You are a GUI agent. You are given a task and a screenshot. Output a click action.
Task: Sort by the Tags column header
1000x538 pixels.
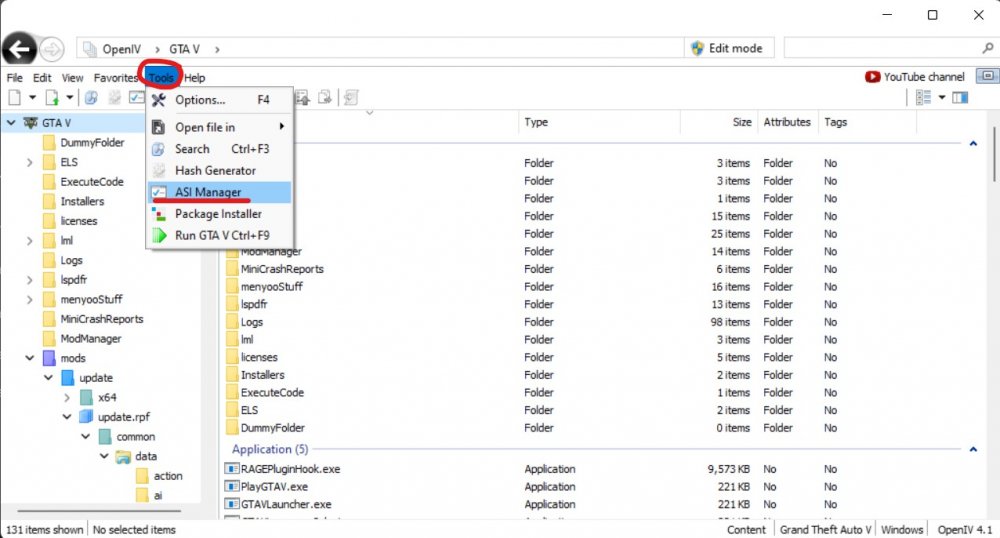point(835,122)
